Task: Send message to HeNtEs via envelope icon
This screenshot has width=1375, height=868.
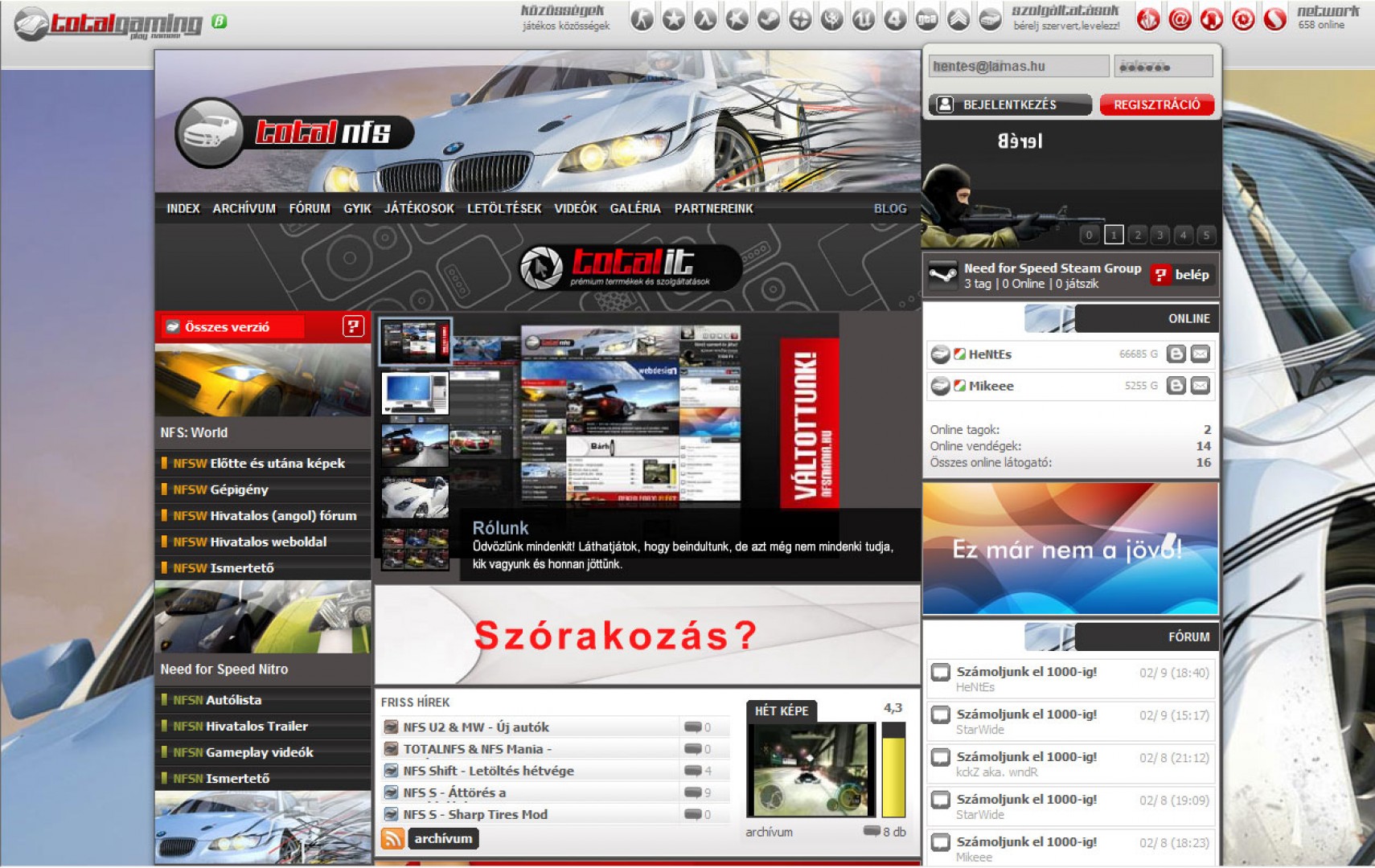Action: 1201,354
